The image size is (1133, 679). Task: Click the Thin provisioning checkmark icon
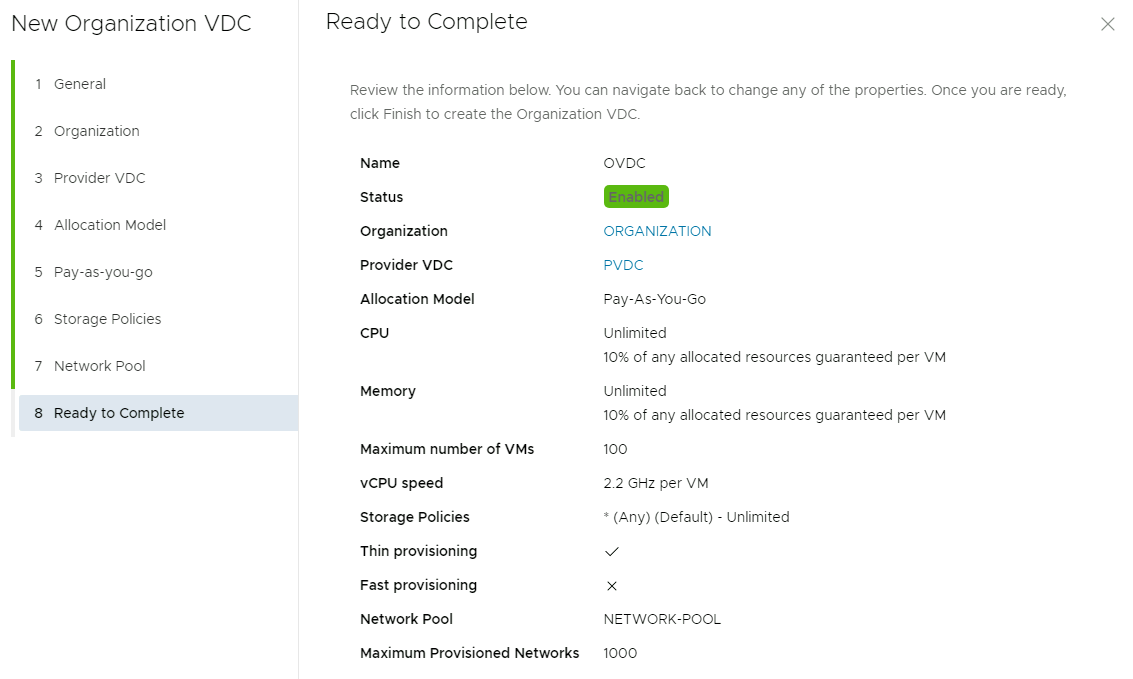coord(612,551)
